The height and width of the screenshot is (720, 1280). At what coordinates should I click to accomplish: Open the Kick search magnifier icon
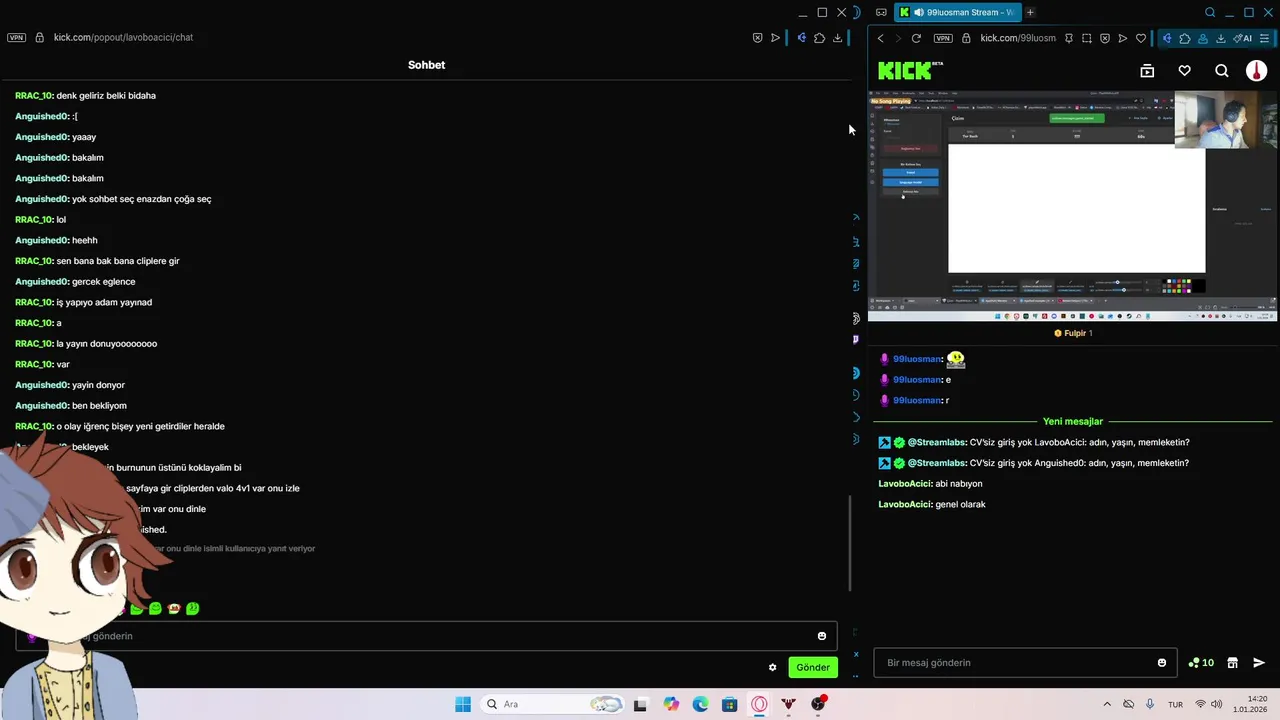1221,71
